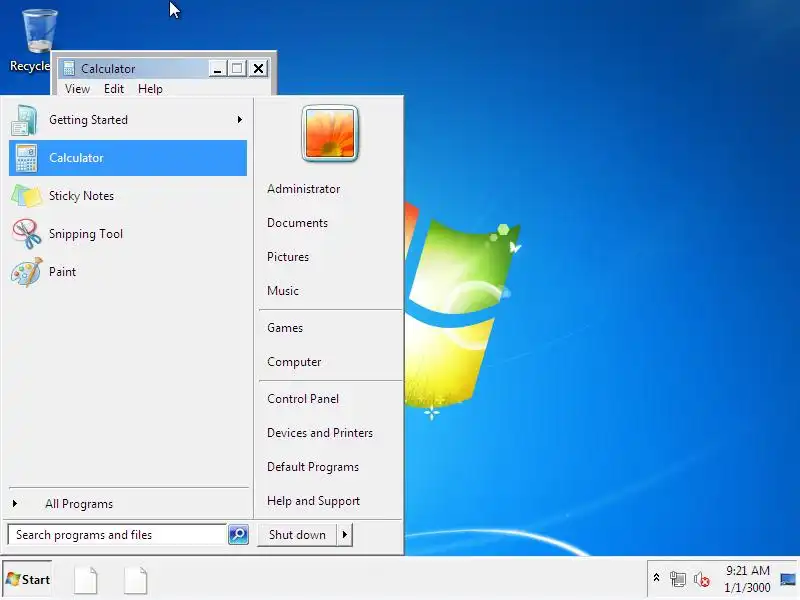Open Pictures from Start menu

tap(288, 257)
